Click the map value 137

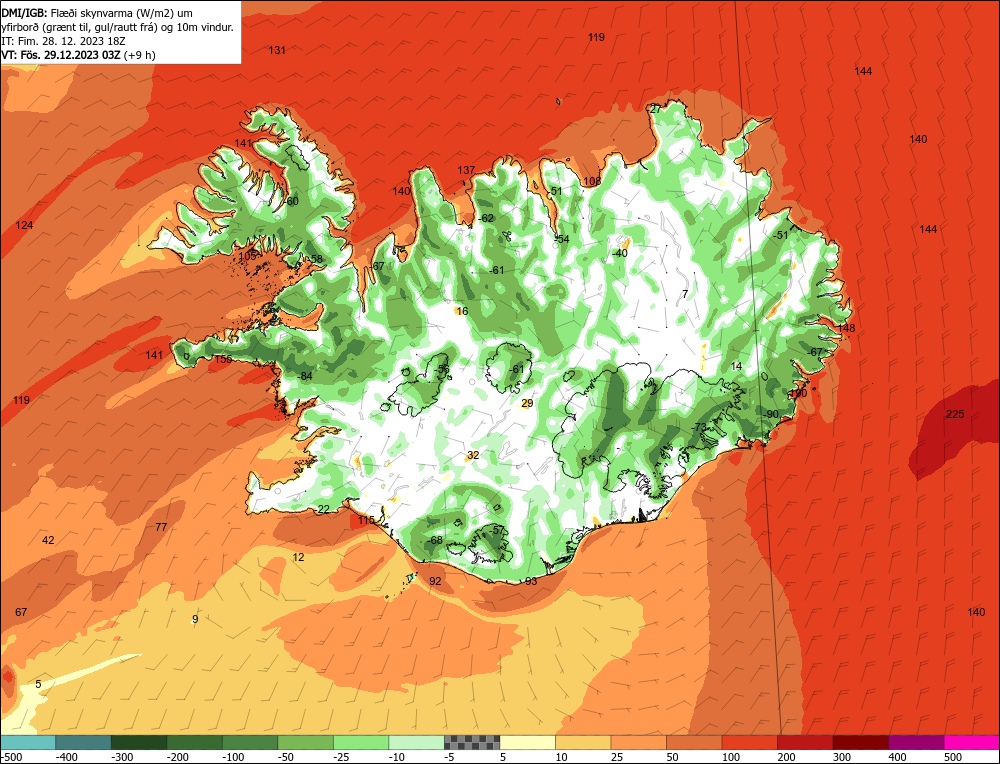[466, 170]
